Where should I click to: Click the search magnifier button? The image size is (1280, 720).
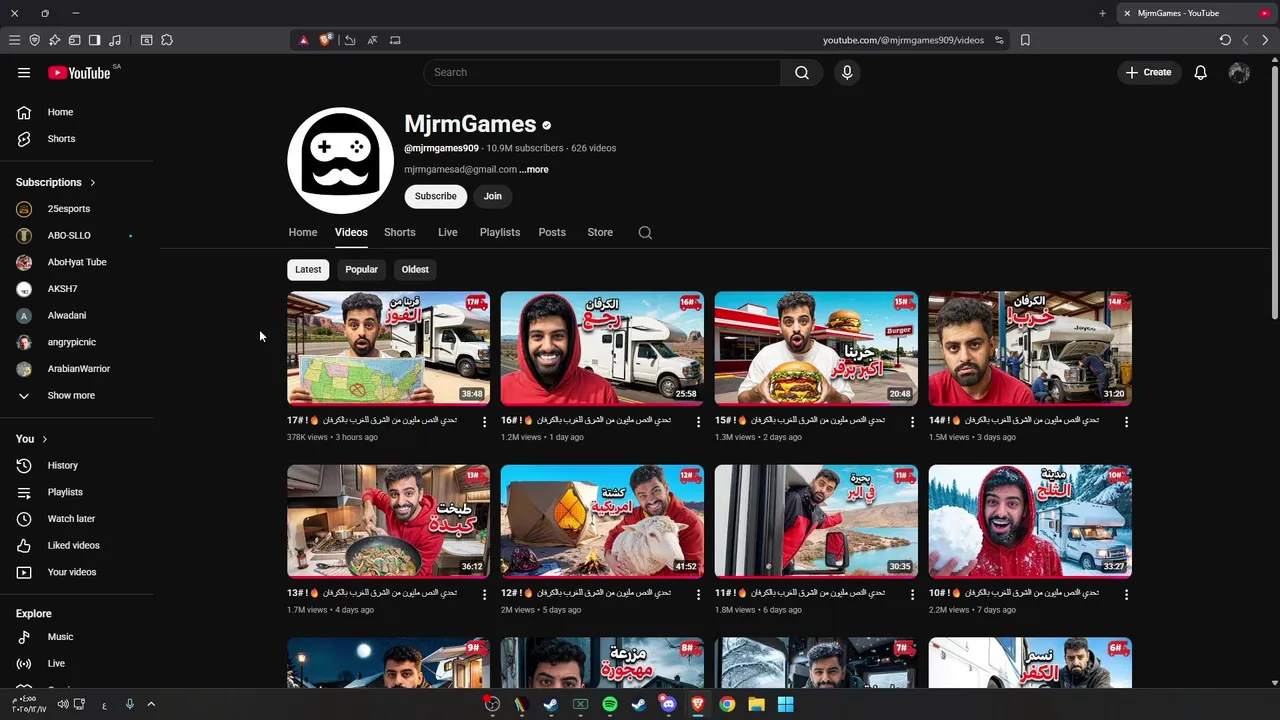point(802,72)
